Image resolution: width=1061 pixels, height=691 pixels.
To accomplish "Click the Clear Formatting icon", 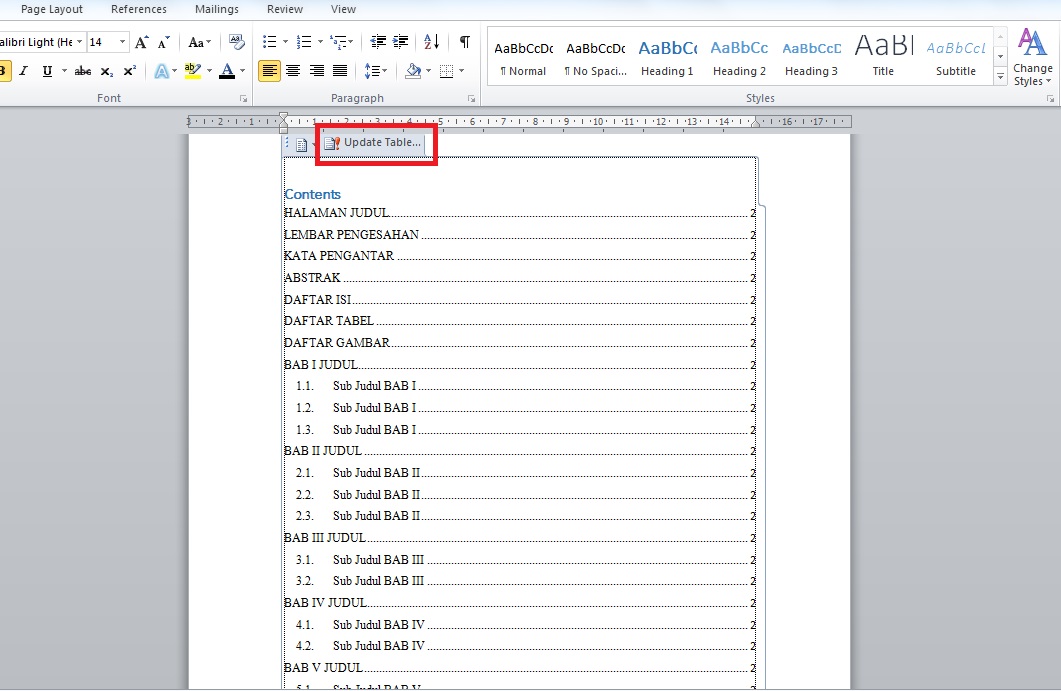I will [236, 42].
